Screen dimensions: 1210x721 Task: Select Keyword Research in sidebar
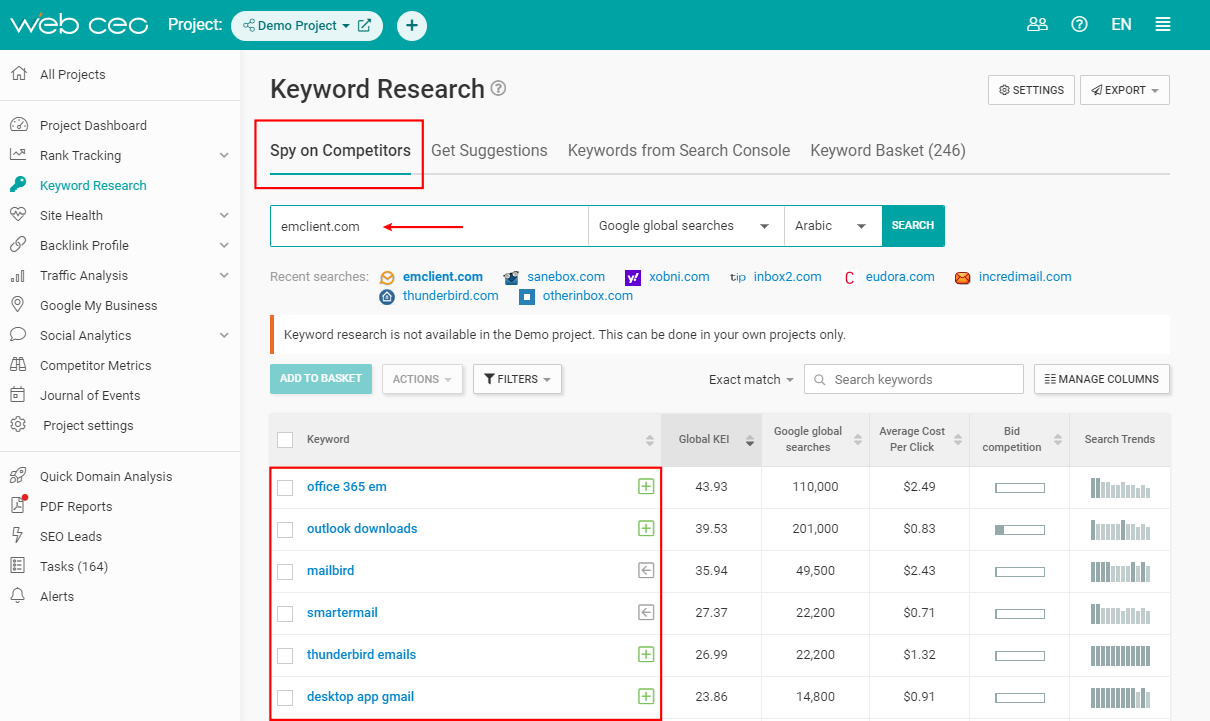[x=93, y=185]
